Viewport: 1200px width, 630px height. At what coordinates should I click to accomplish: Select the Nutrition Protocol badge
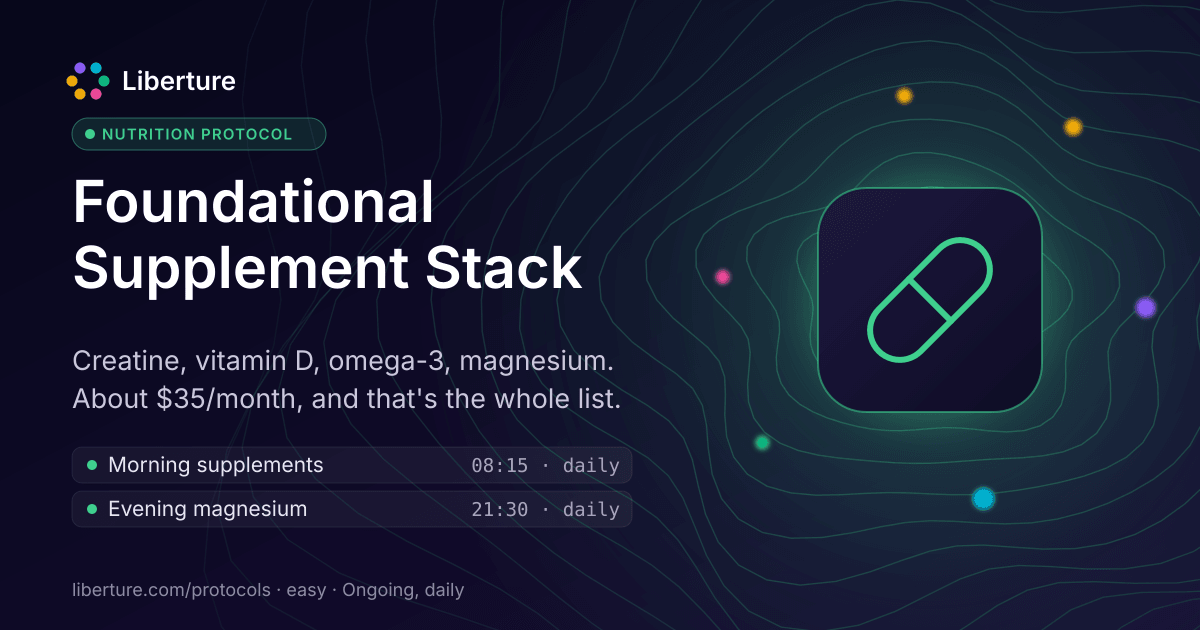tap(199, 134)
